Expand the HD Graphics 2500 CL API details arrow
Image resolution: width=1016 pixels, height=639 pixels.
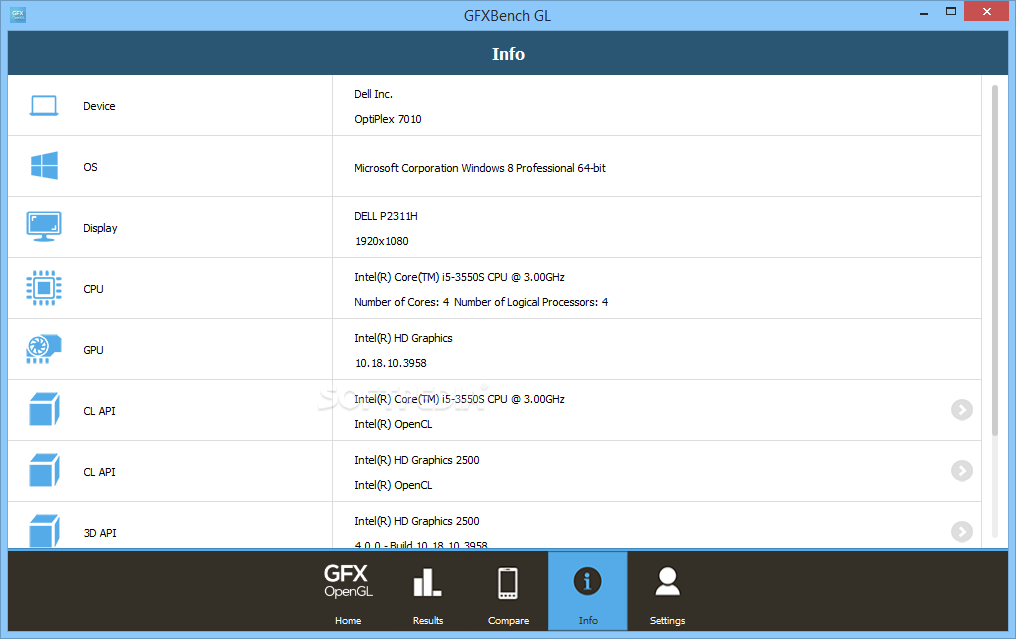pos(962,471)
